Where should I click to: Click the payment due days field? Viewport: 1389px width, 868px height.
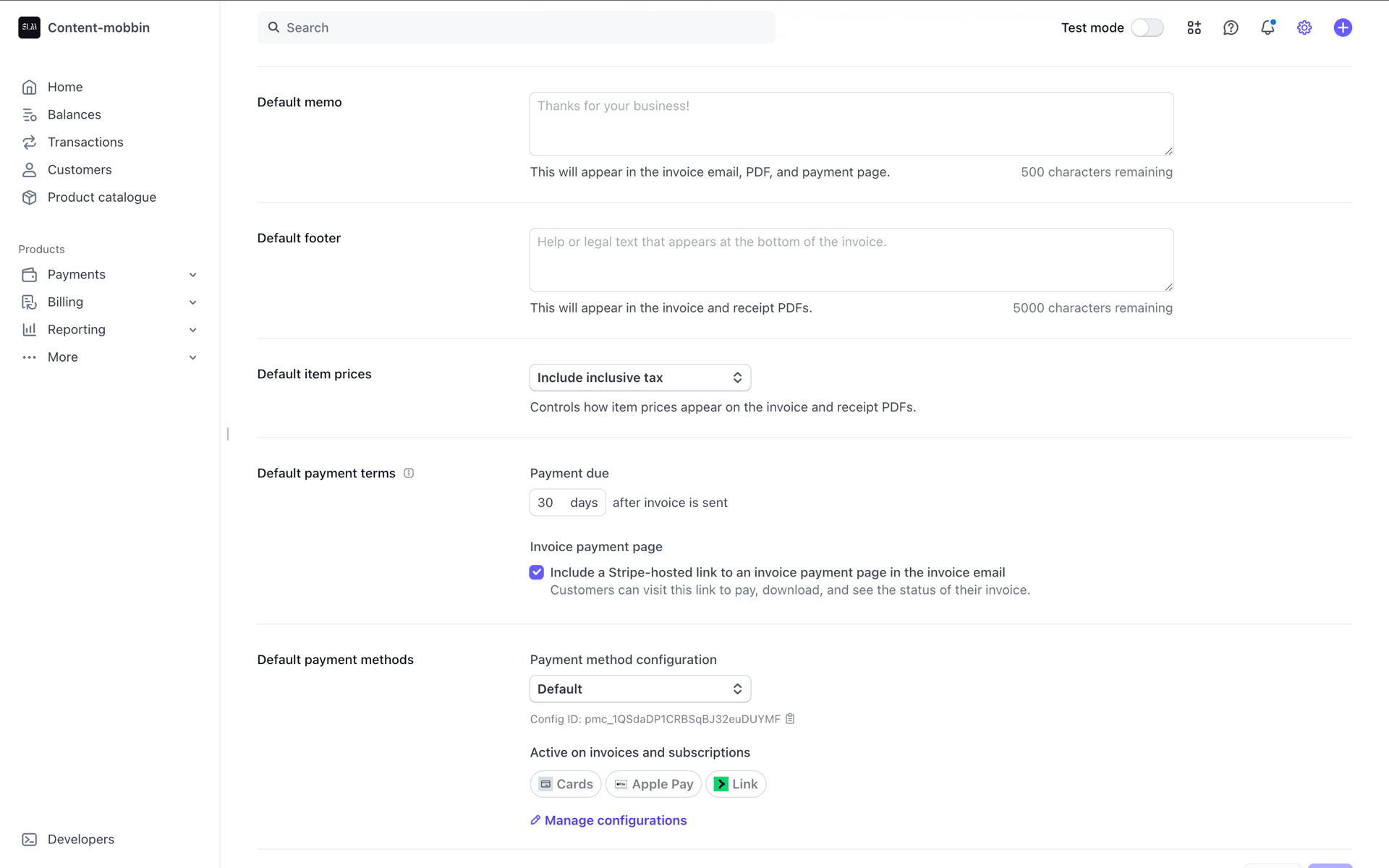(x=567, y=503)
